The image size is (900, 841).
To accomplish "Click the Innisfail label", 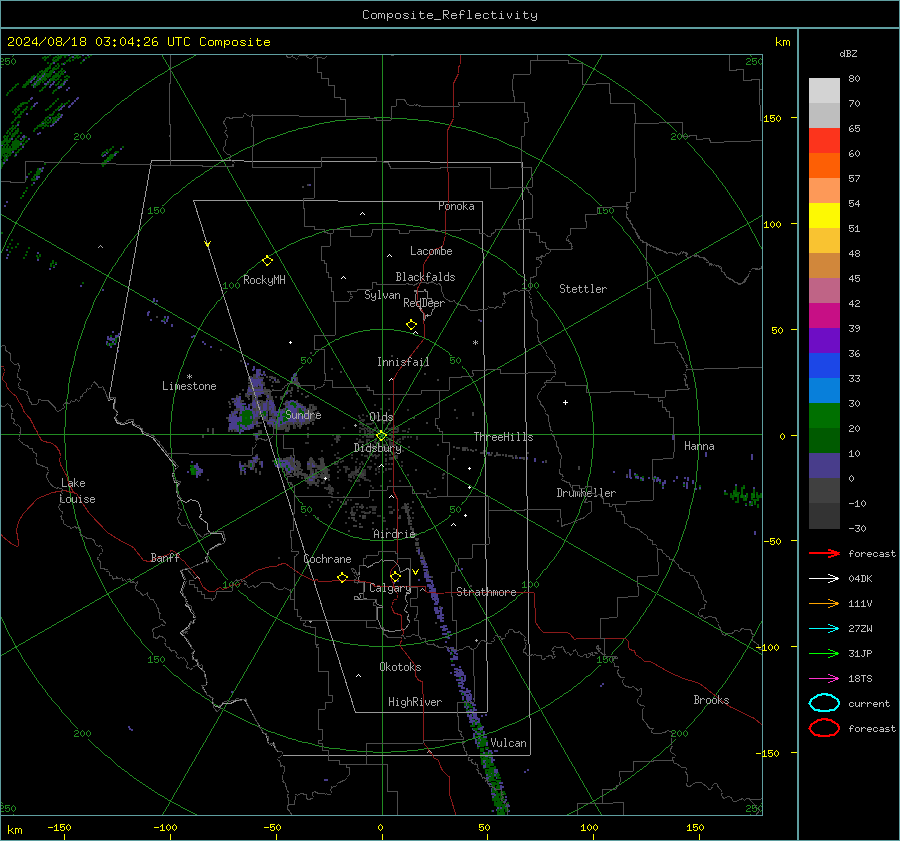I will (403, 362).
